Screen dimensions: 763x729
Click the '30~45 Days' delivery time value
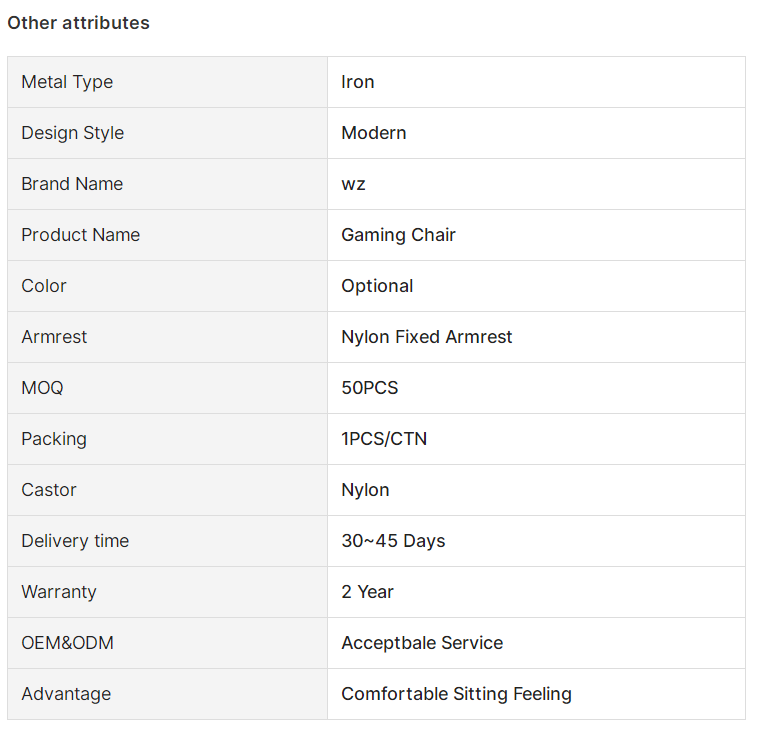coord(393,541)
